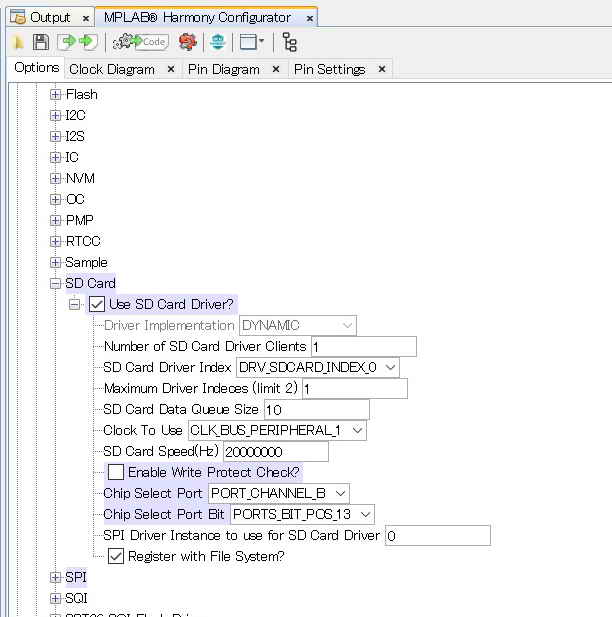Click Number of SD Card Driver Clients field
Screen dimensions: 612x617
click(364, 347)
